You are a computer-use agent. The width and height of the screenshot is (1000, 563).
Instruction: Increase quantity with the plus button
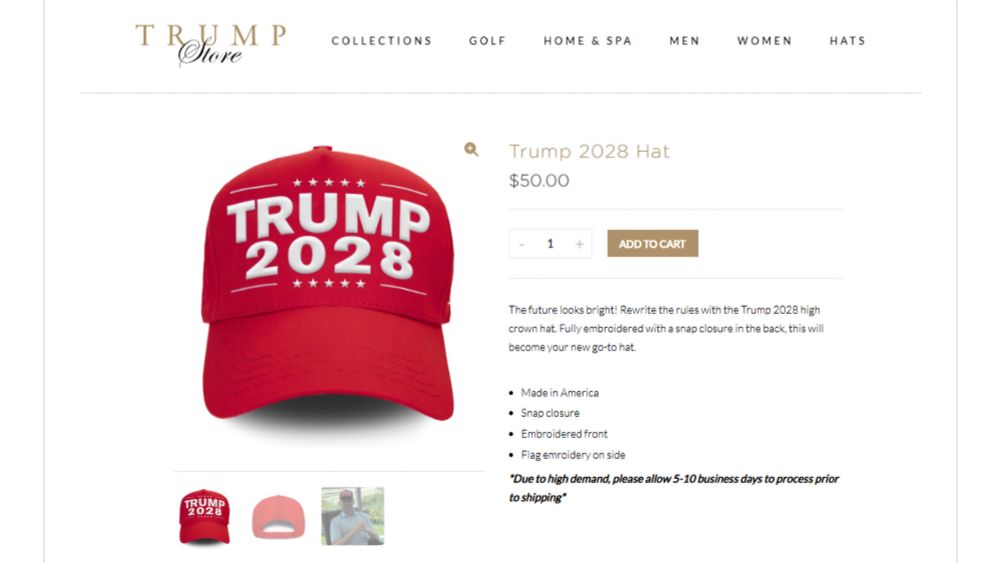point(579,244)
